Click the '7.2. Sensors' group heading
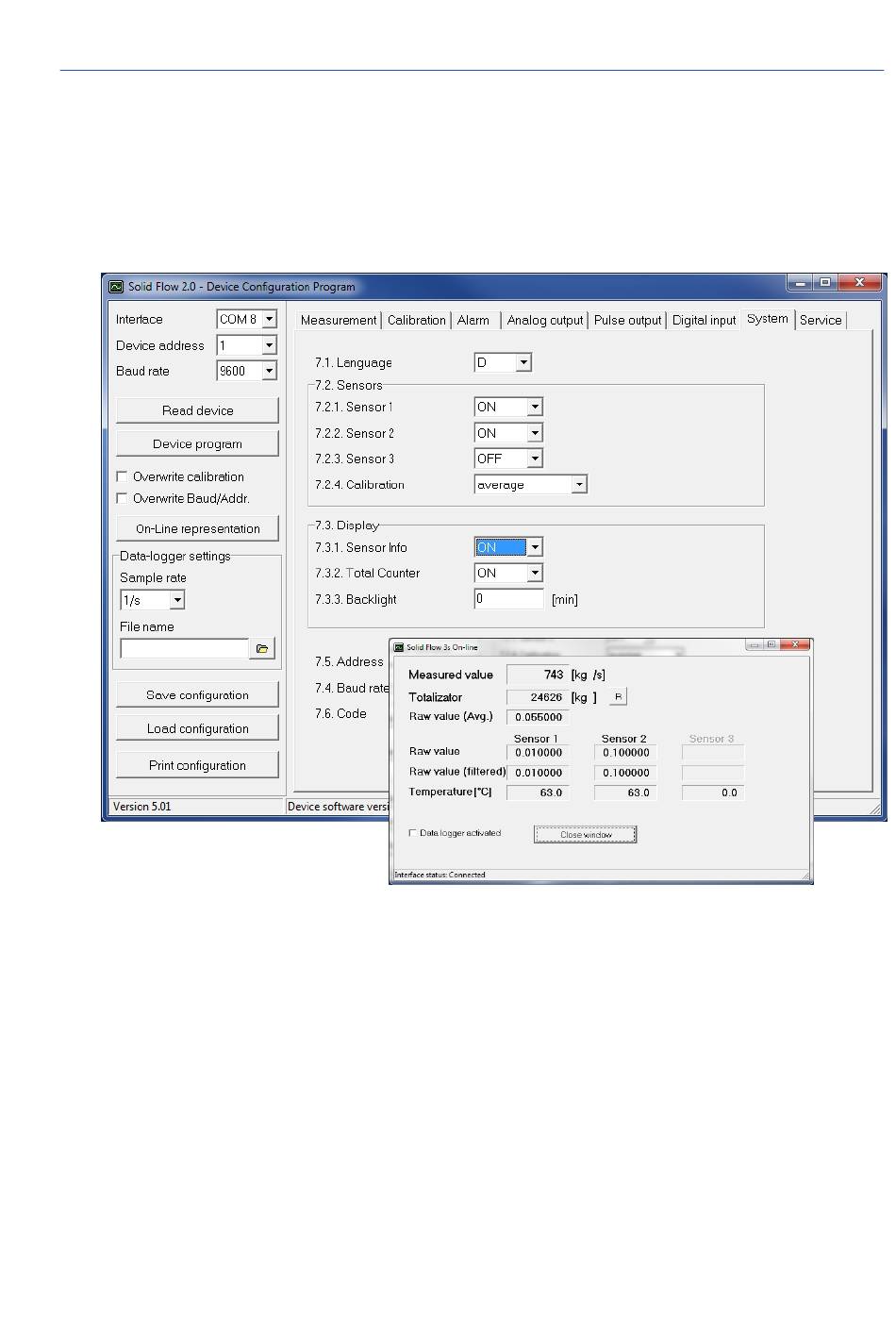The height and width of the screenshot is (1318, 896). click(x=349, y=385)
